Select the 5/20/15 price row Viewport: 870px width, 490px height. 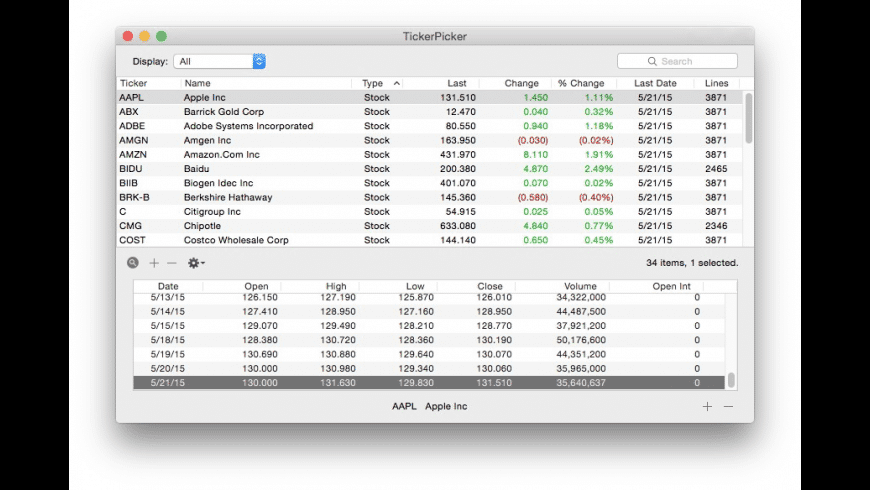point(429,368)
